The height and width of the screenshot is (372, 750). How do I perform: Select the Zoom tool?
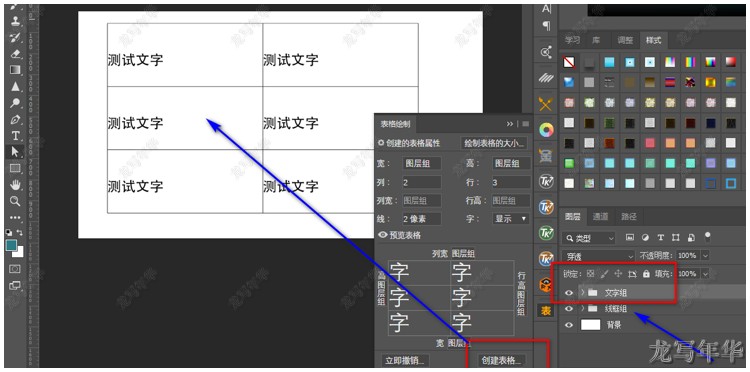point(15,201)
